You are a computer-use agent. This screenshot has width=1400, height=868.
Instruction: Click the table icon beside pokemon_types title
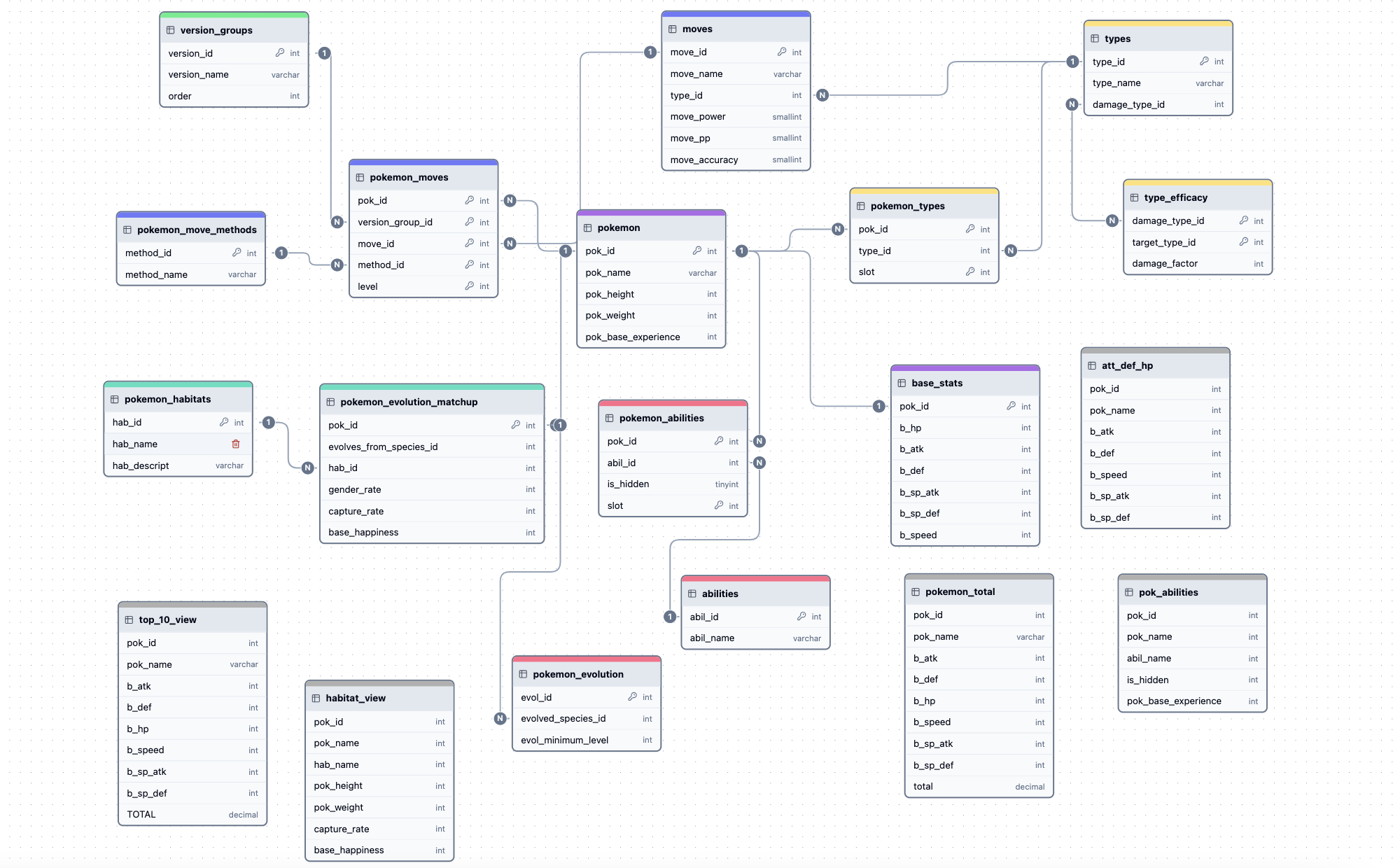click(861, 206)
